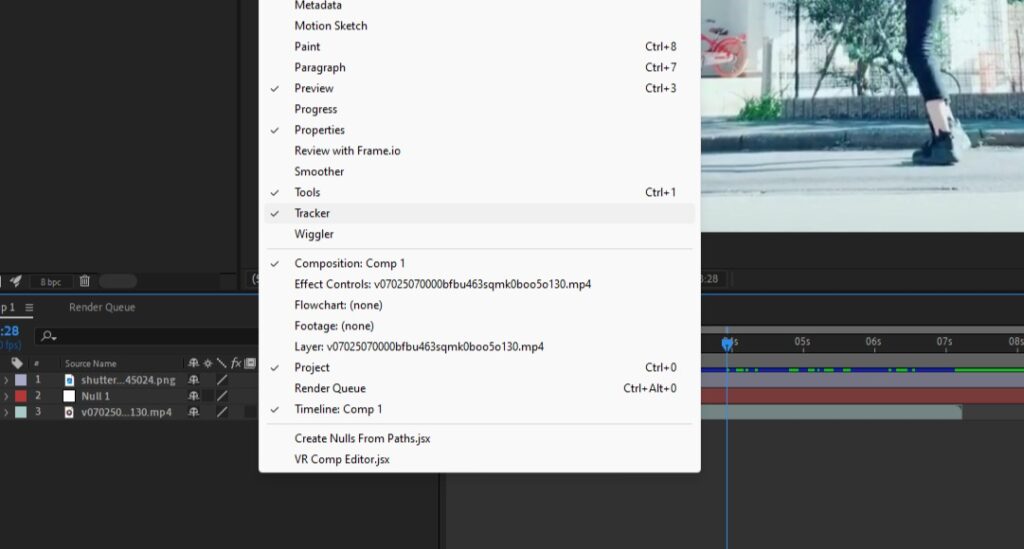Click quality slash switch for shutter png layer
The height and width of the screenshot is (549, 1024).
click(x=222, y=379)
